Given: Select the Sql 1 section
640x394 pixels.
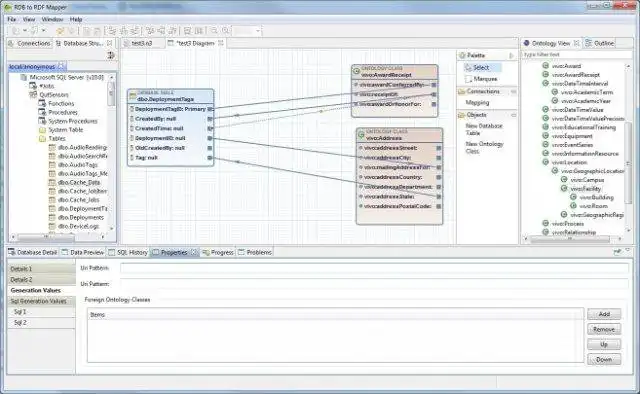Looking at the screenshot, I should click(42, 312).
